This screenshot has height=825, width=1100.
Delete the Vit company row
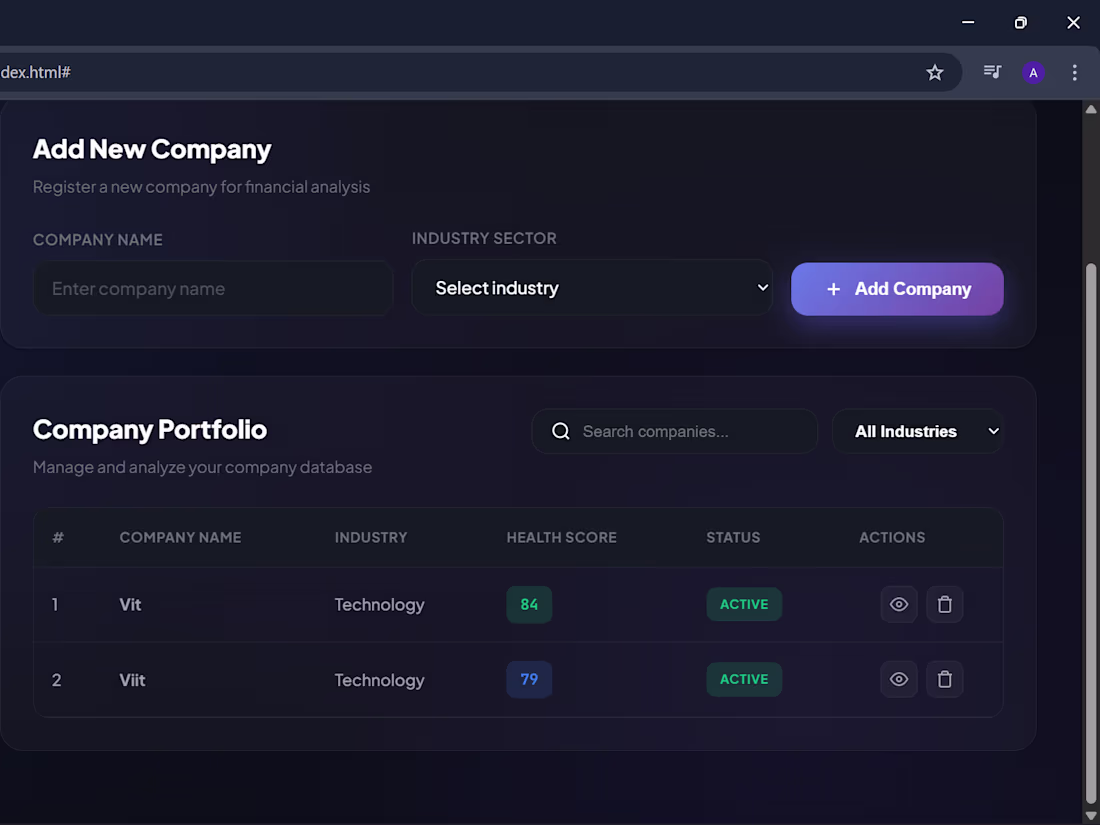coord(944,605)
